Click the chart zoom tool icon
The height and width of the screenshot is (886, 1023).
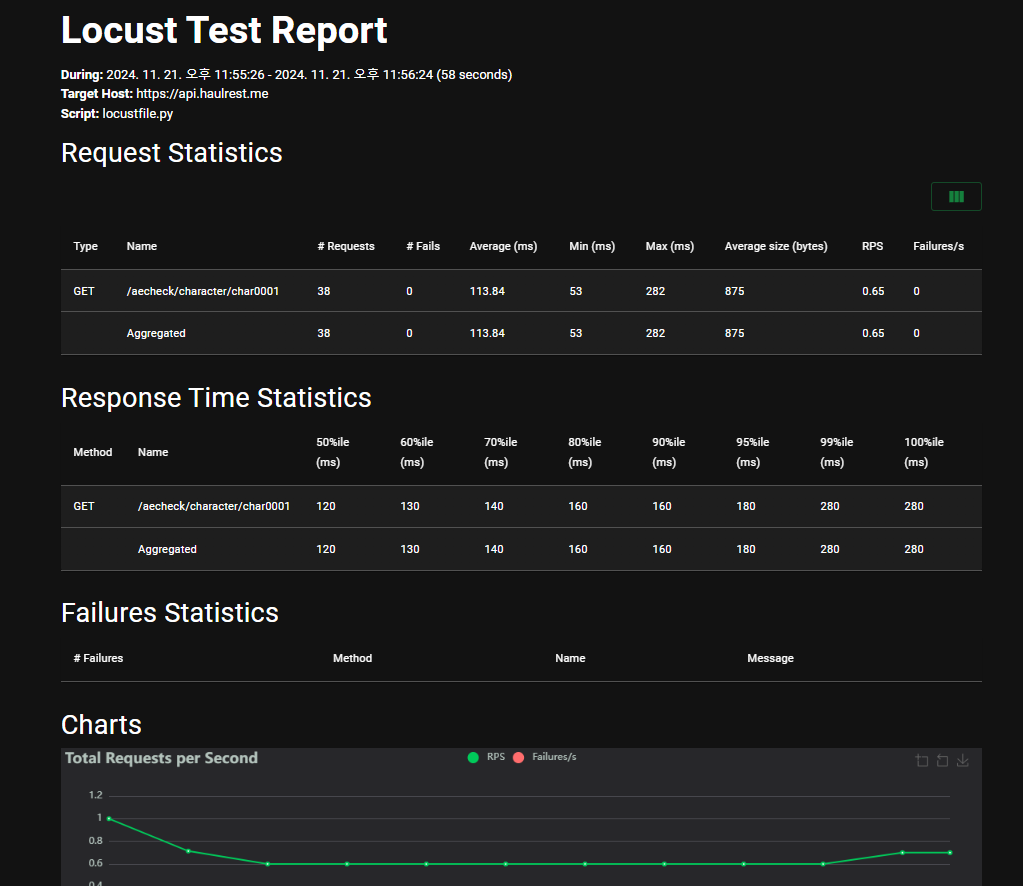pos(922,761)
